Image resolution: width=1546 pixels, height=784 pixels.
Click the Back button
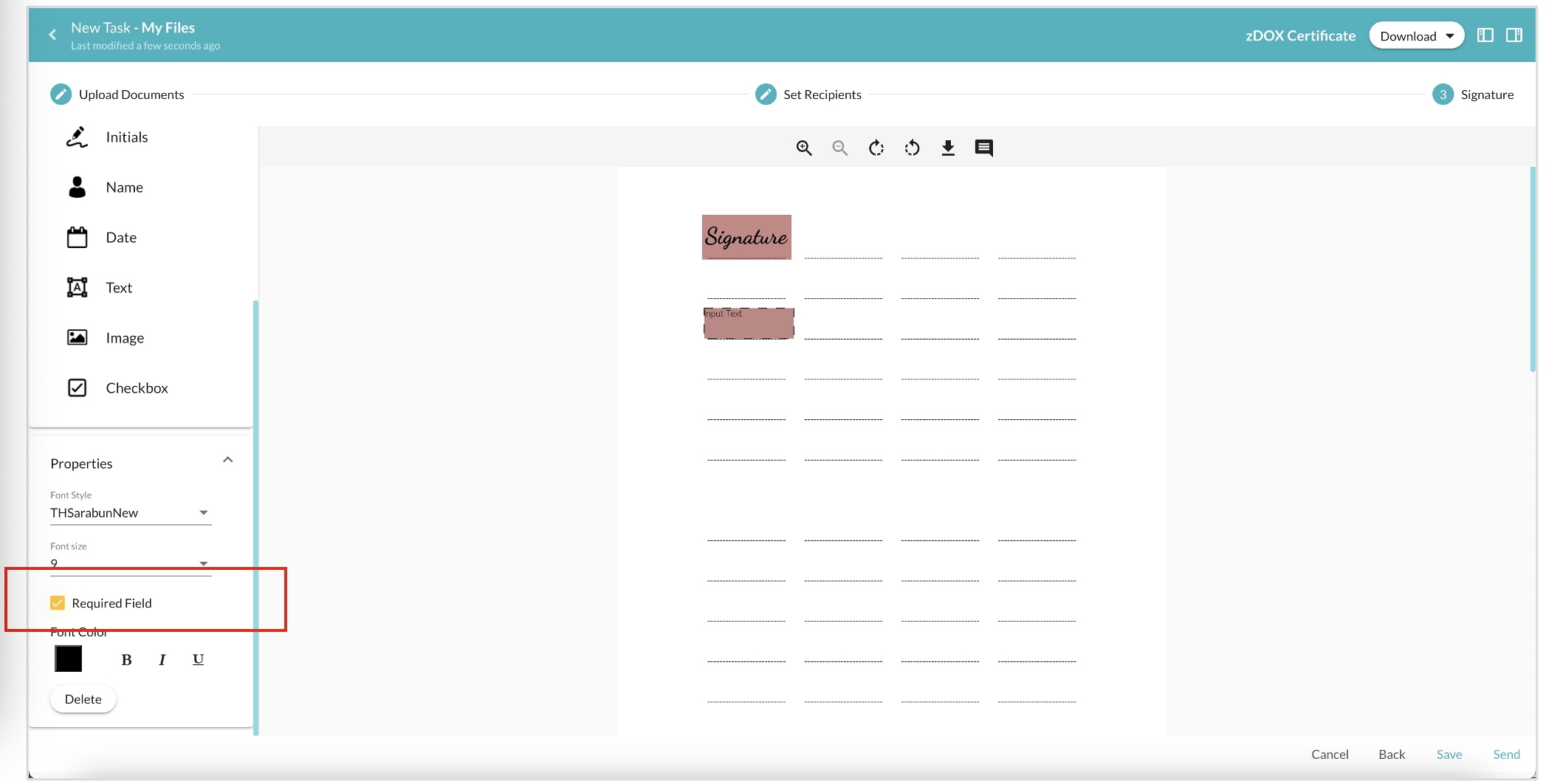[x=1392, y=754]
